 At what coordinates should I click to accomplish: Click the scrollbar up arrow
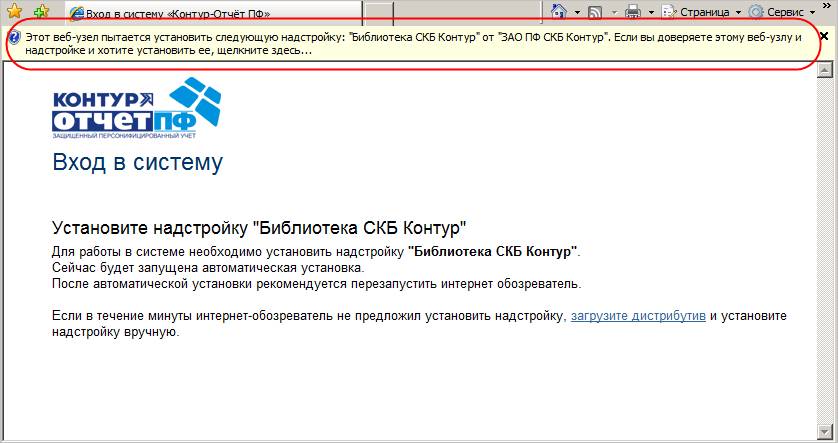tap(825, 70)
